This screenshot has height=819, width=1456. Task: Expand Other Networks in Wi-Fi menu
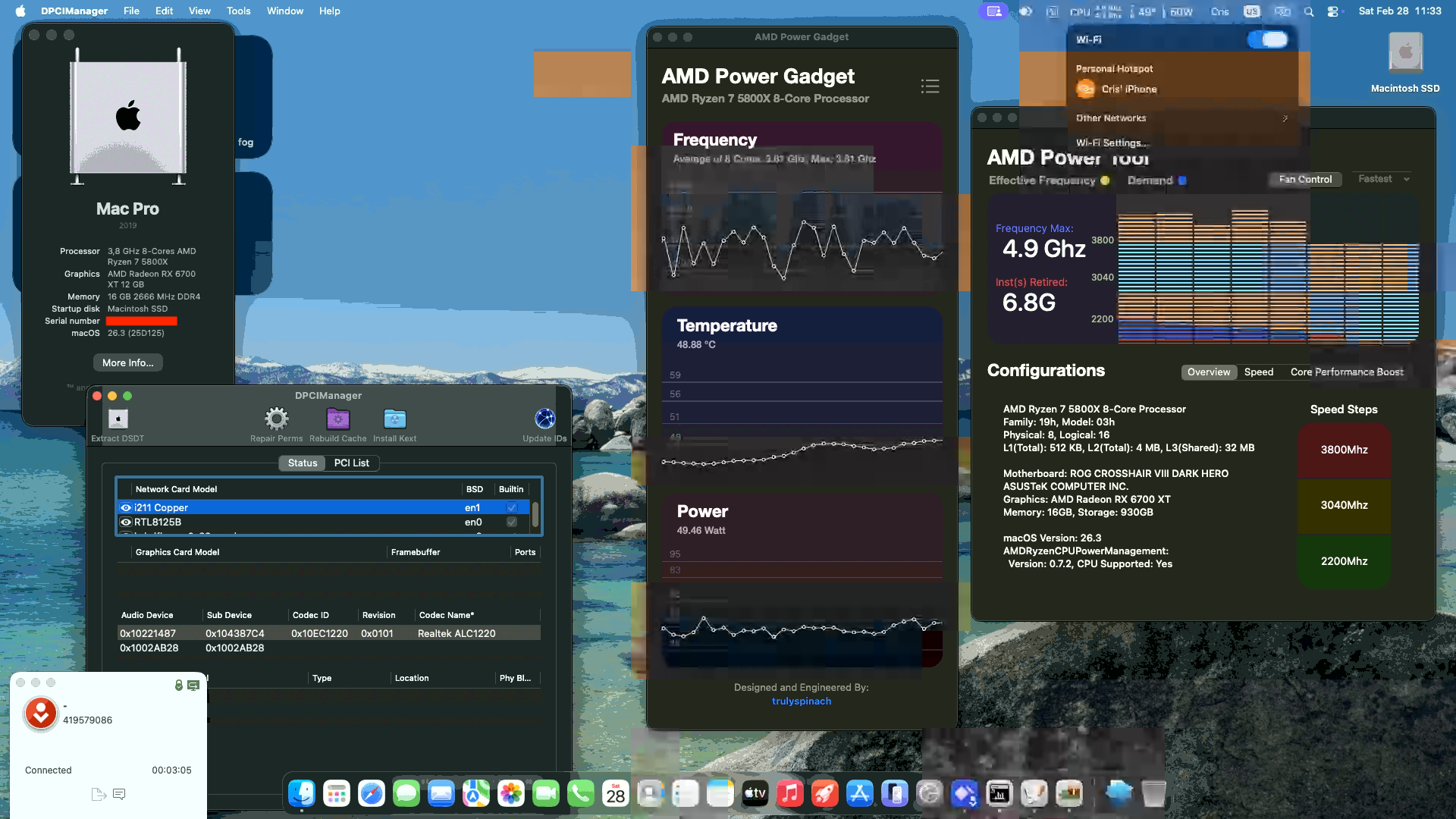tap(1182, 118)
